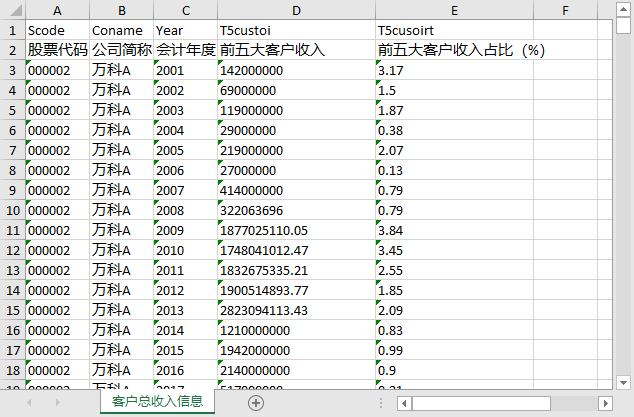Select the T5custoi header cell
634x417 pixels.
tap(296, 30)
